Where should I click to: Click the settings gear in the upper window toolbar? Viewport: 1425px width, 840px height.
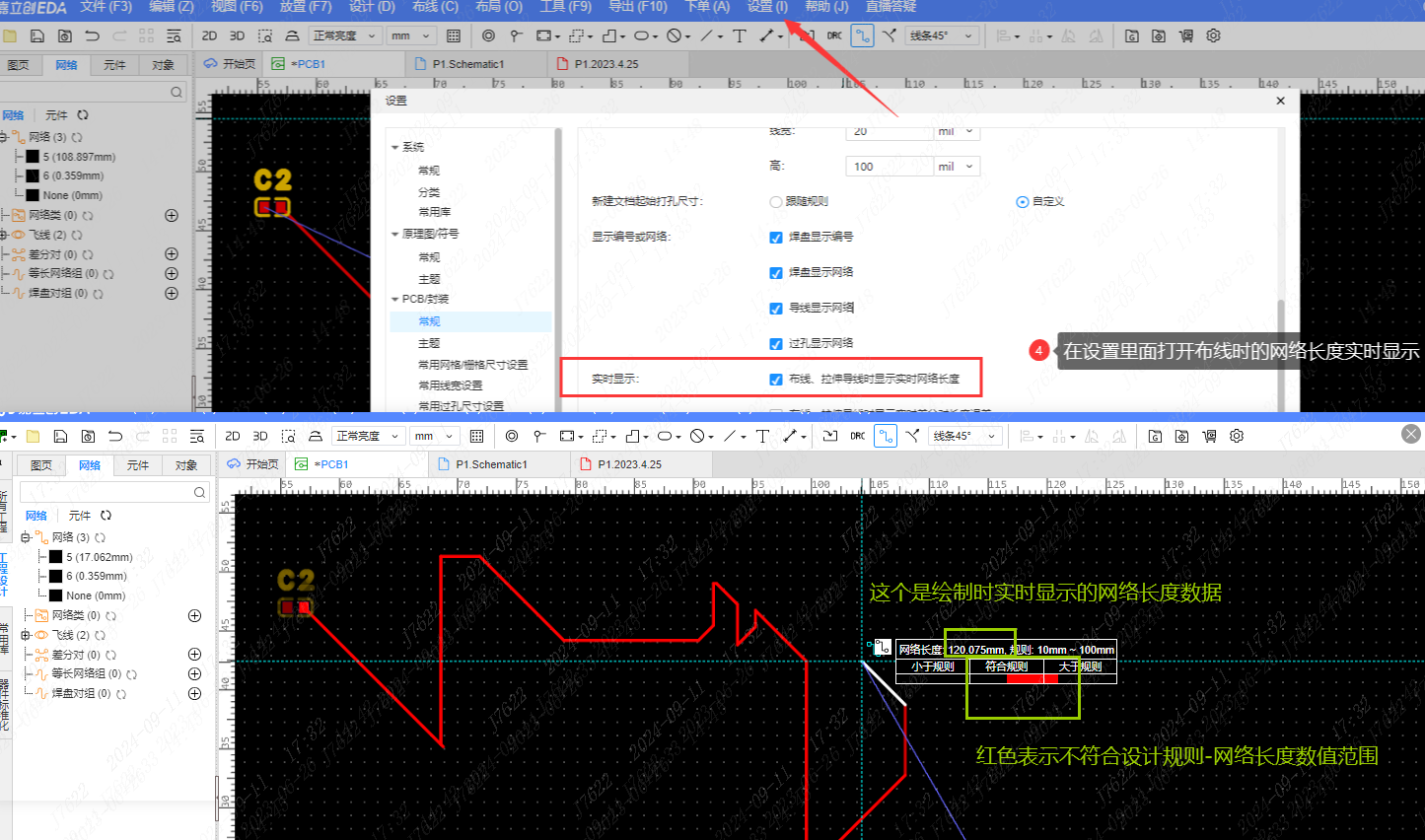pos(1213,35)
